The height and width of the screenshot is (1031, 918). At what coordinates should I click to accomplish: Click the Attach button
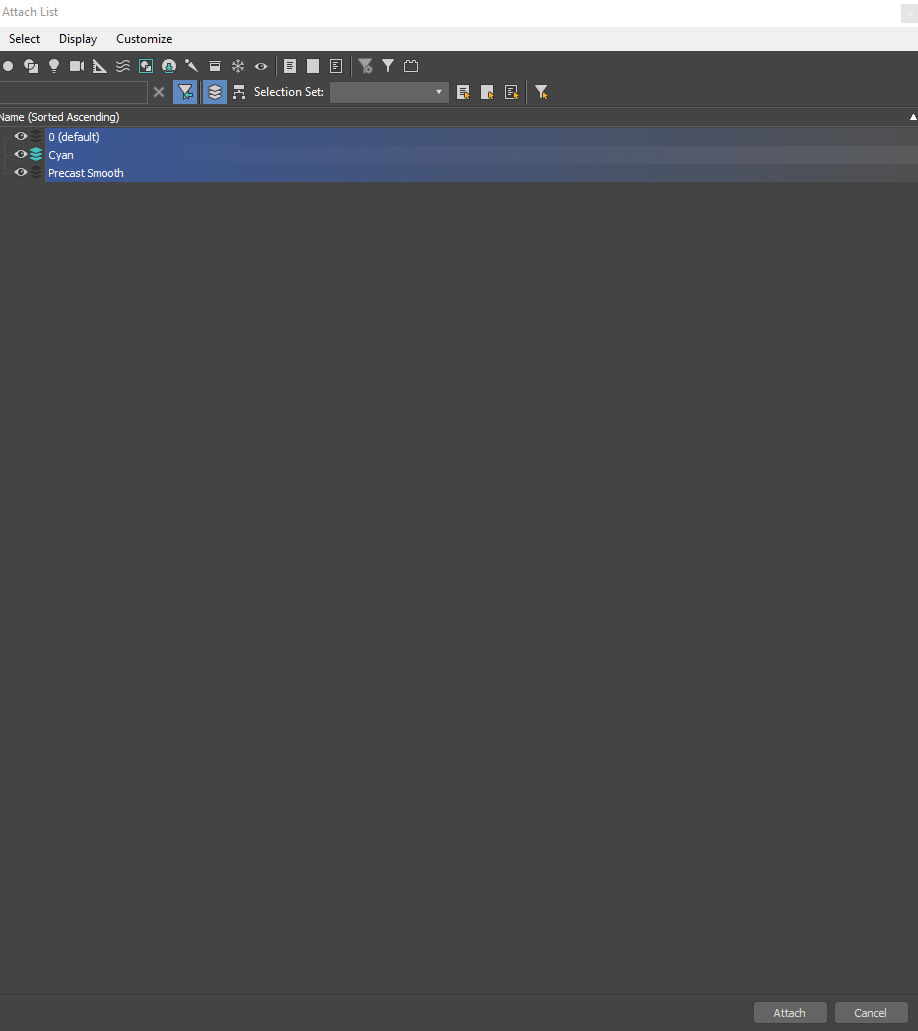[x=790, y=1013]
